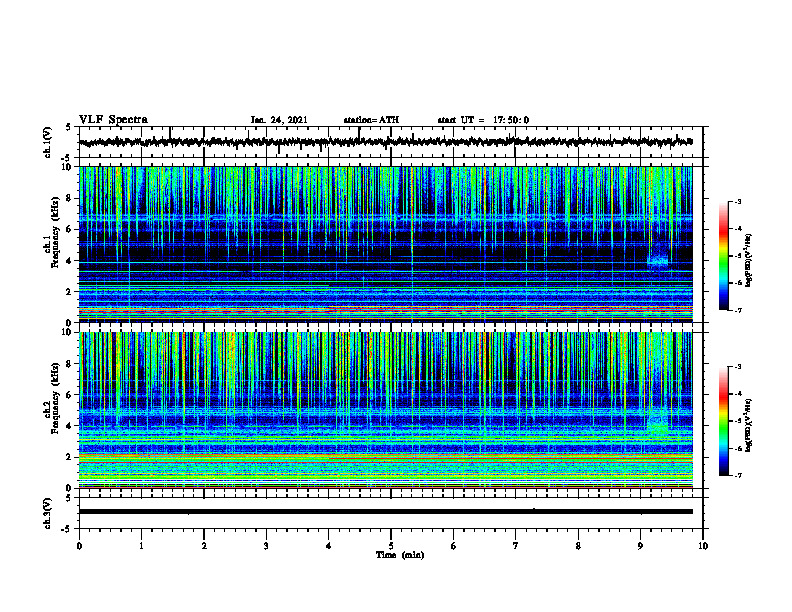Select the "Time (min)" axis title
This screenshot has height=612, width=792.
click(x=400, y=555)
